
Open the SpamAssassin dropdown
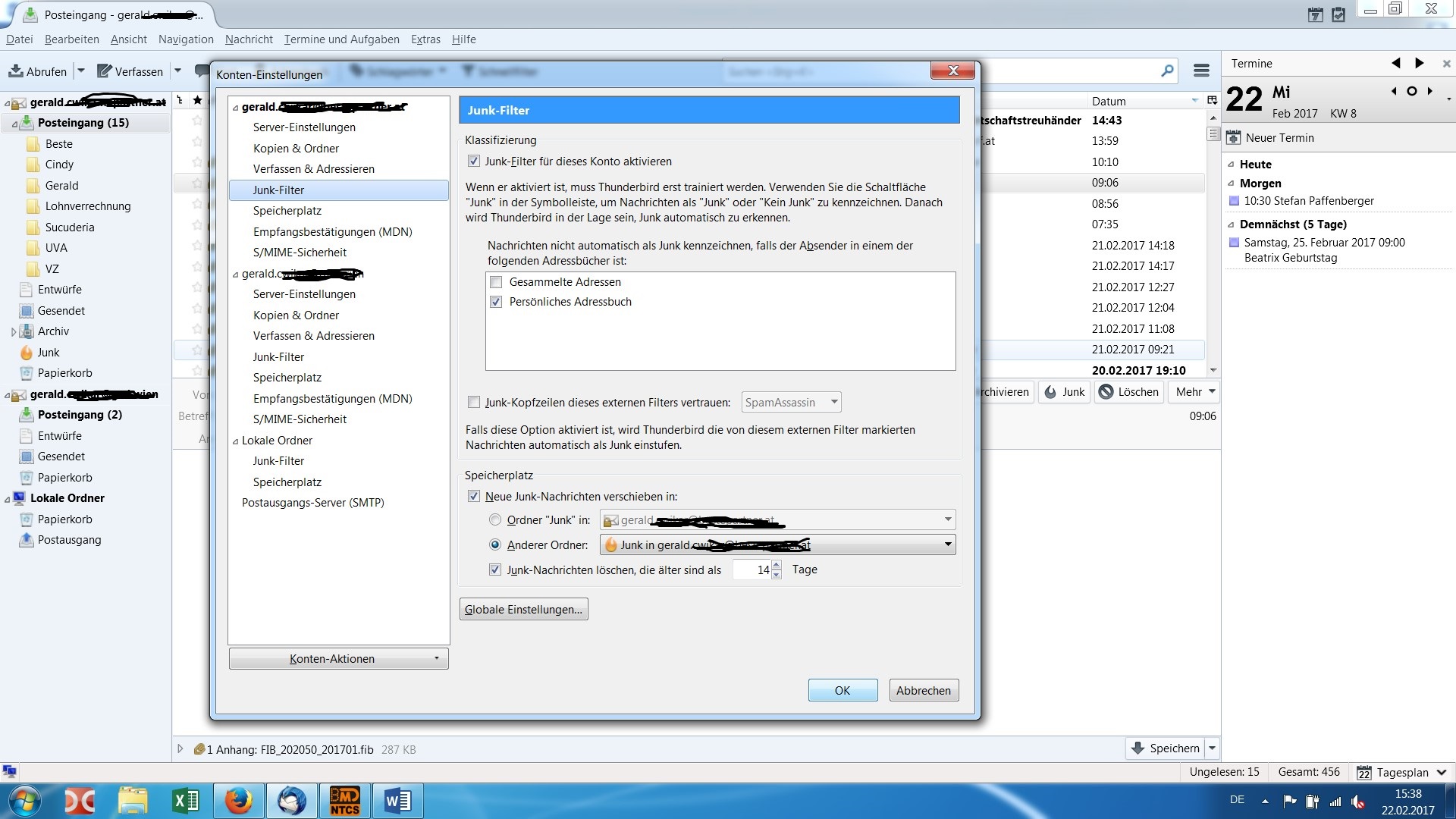pyautogui.click(x=791, y=403)
